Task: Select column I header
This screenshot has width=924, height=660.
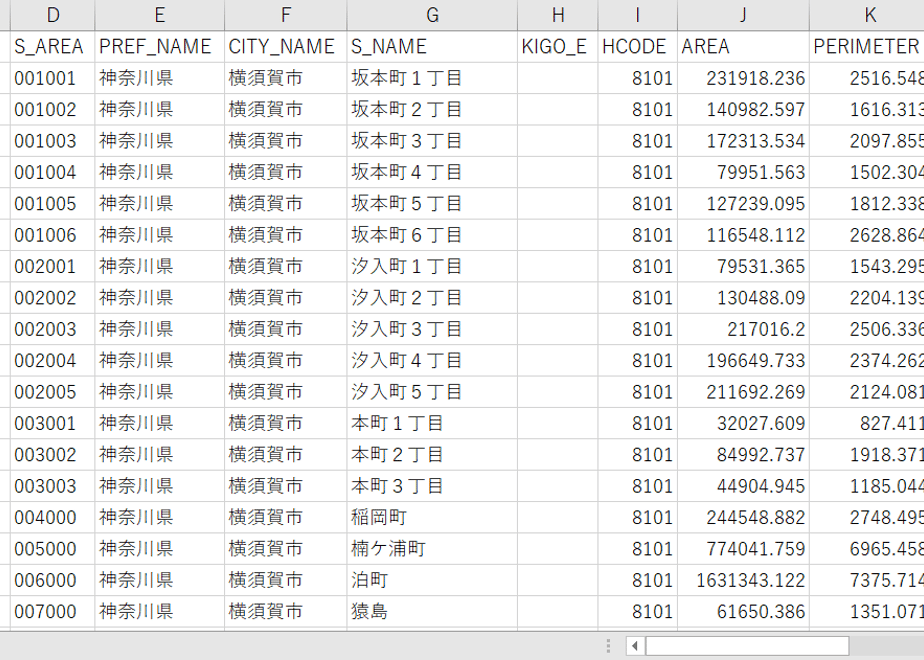Action: click(638, 15)
